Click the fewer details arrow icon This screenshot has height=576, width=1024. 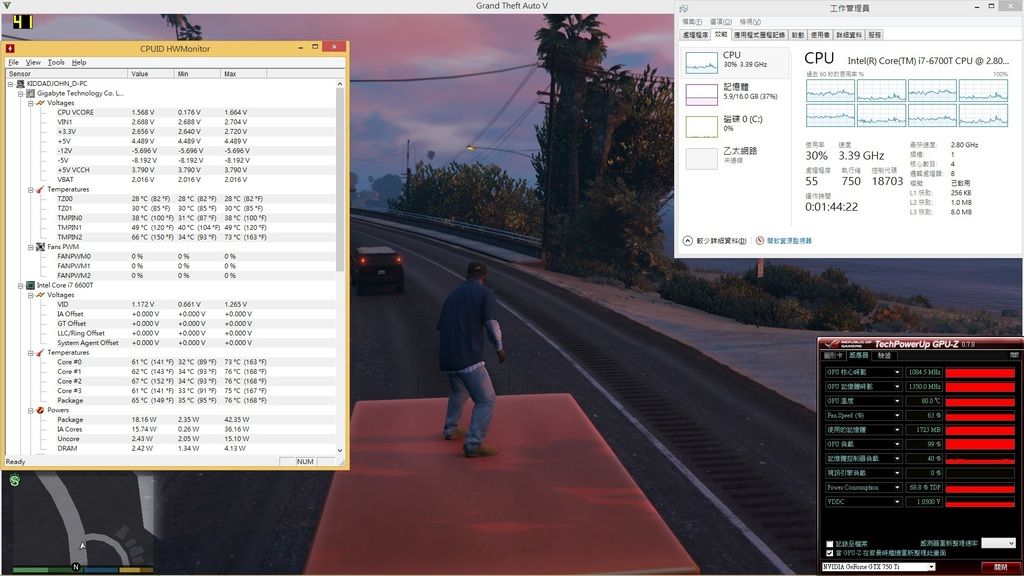[x=688, y=240]
